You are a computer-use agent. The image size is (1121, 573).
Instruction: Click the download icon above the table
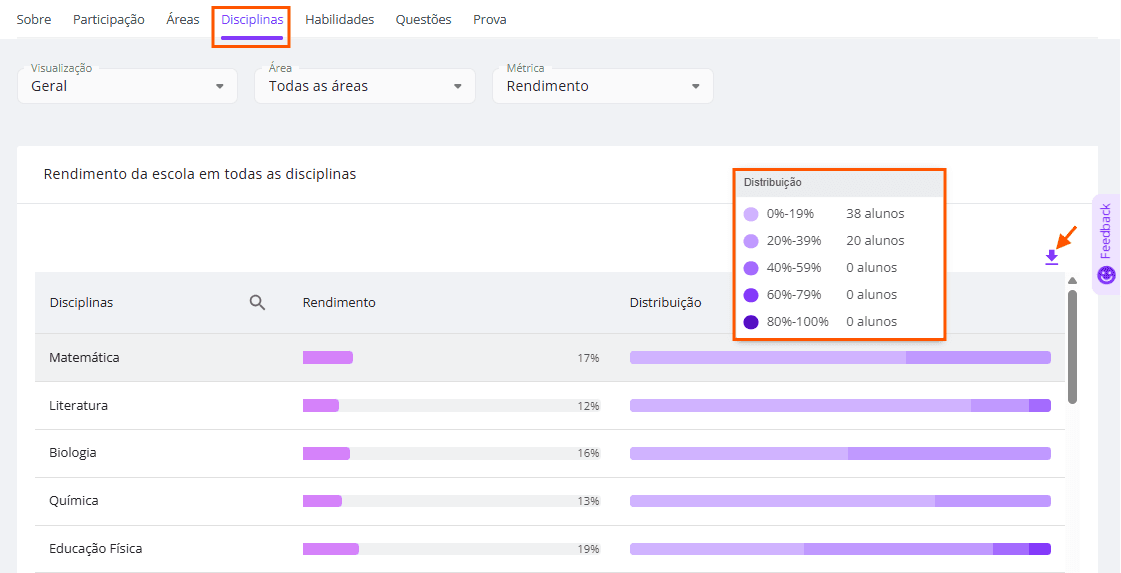[1051, 257]
